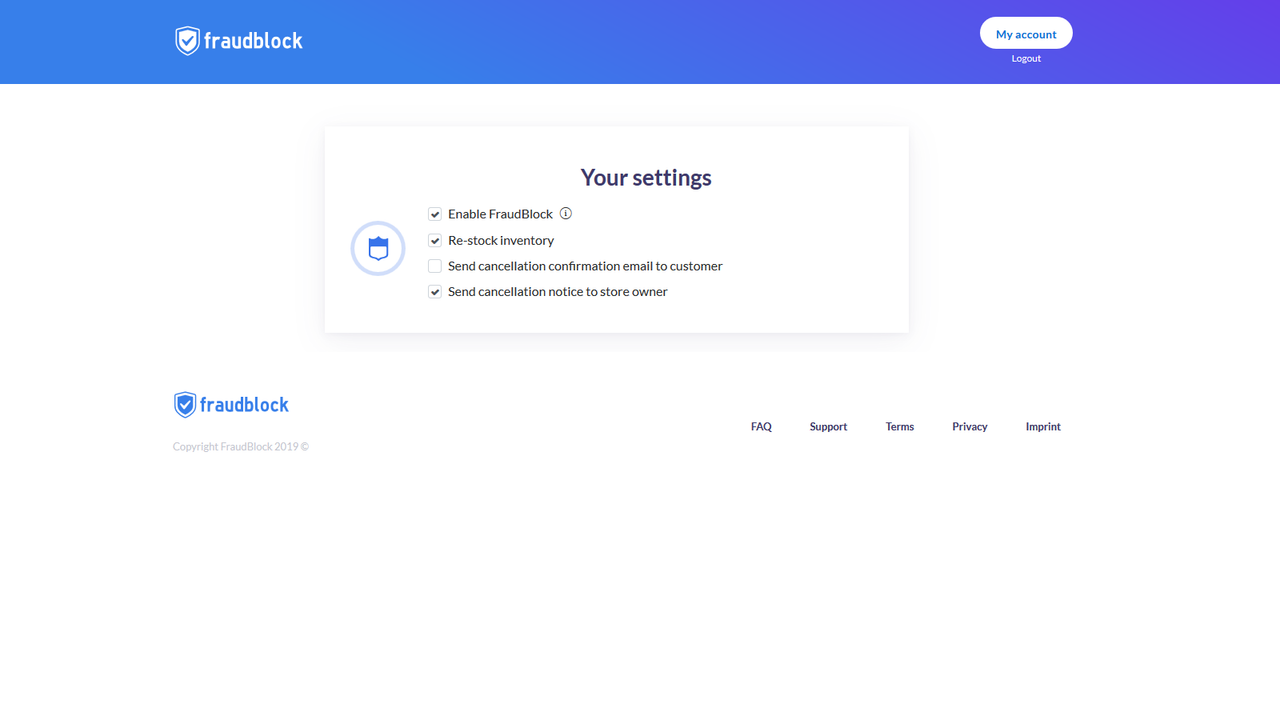Click the circular shield badge in settings
Viewport: 1280px width, 720px height.
(378, 248)
